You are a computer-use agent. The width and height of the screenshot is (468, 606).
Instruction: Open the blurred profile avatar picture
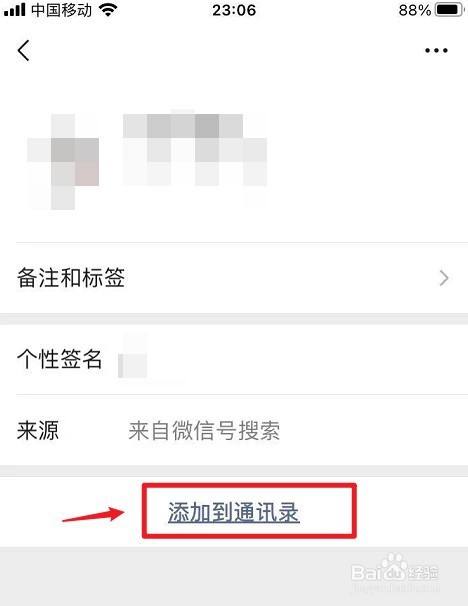pyautogui.click(x=63, y=162)
